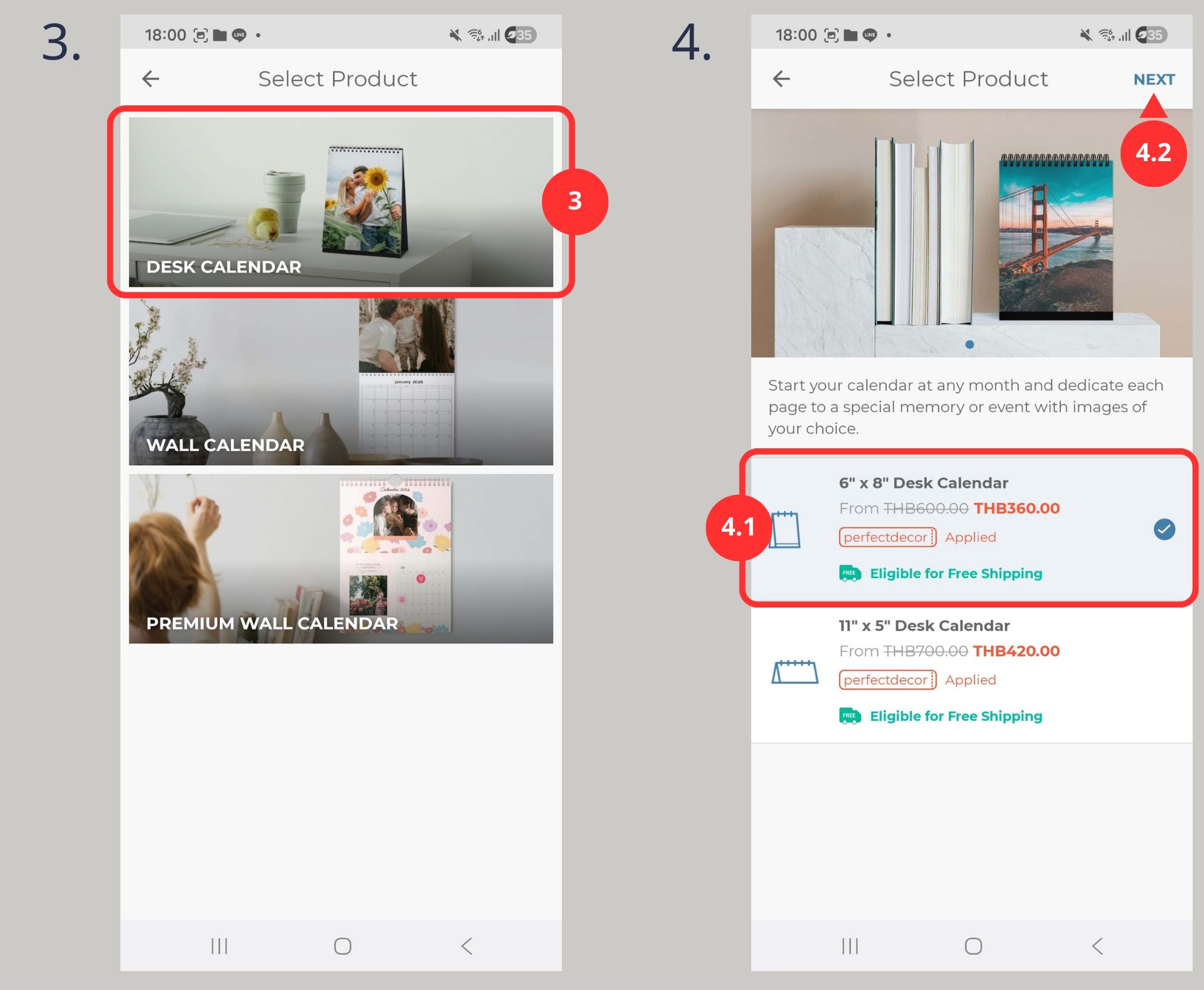1204x990 pixels.
Task: Tap the carousel page indicator dot
Action: pos(969,344)
